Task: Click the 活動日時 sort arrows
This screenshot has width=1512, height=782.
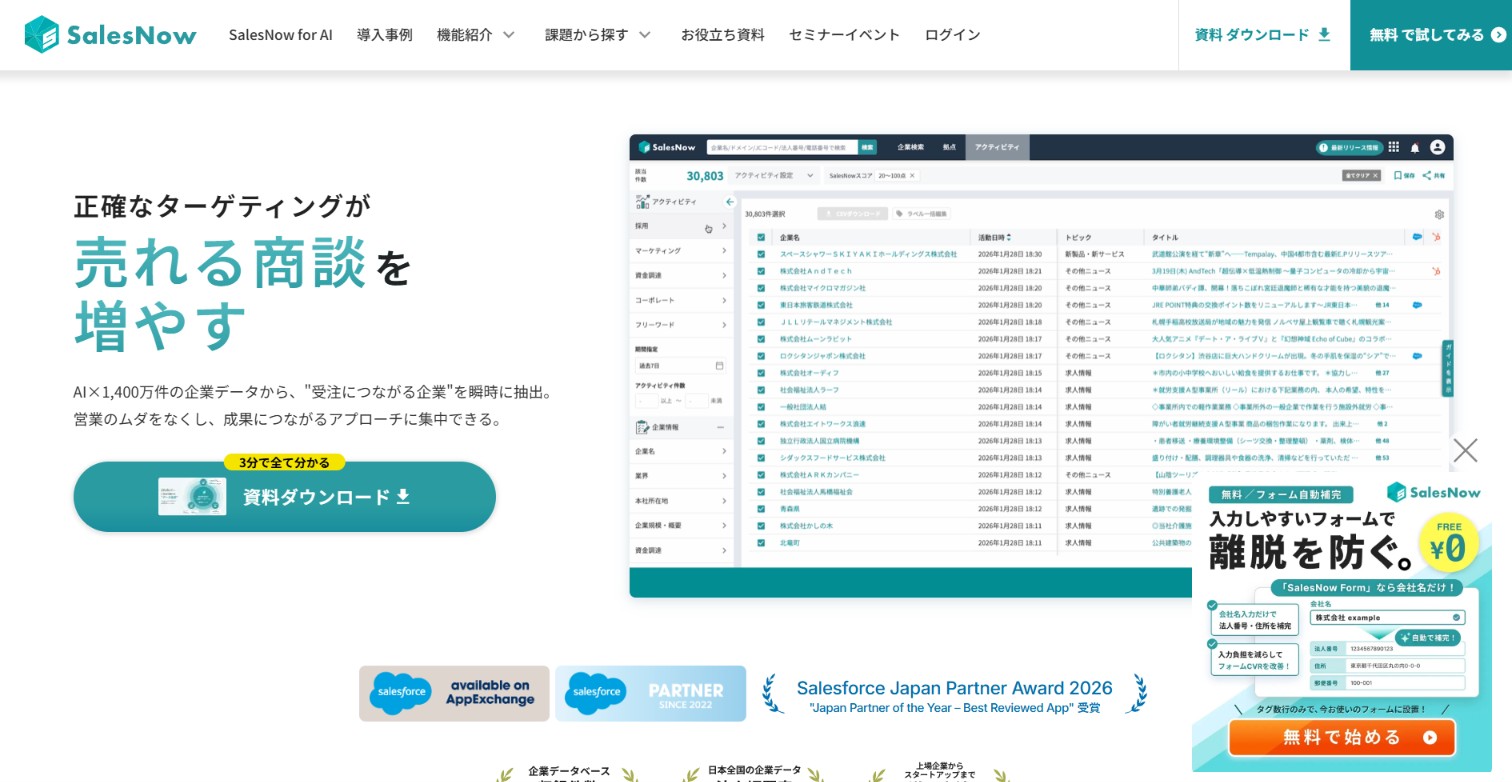Action: pyautogui.click(x=1009, y=237)
